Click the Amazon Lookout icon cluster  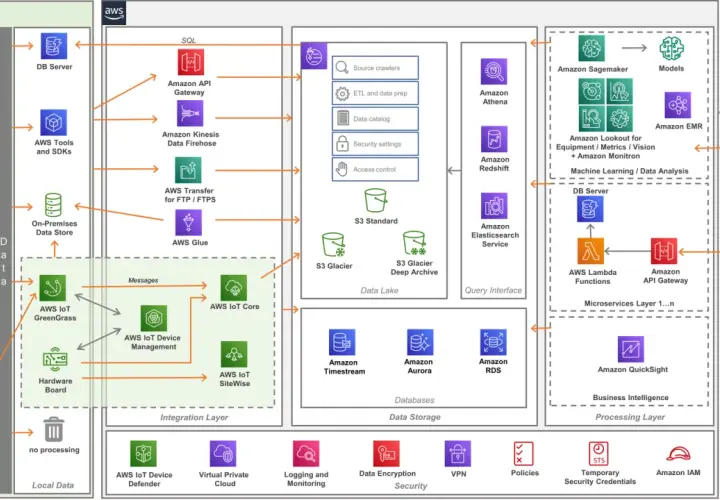click(x=605, y=105)
